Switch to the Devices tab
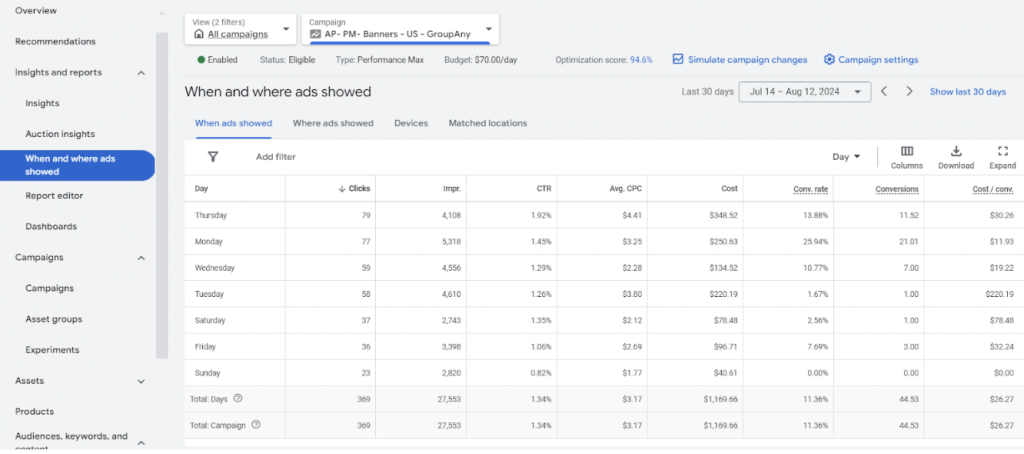The width and height of the screenshot is (1024, 454). (x=411, y=123)
